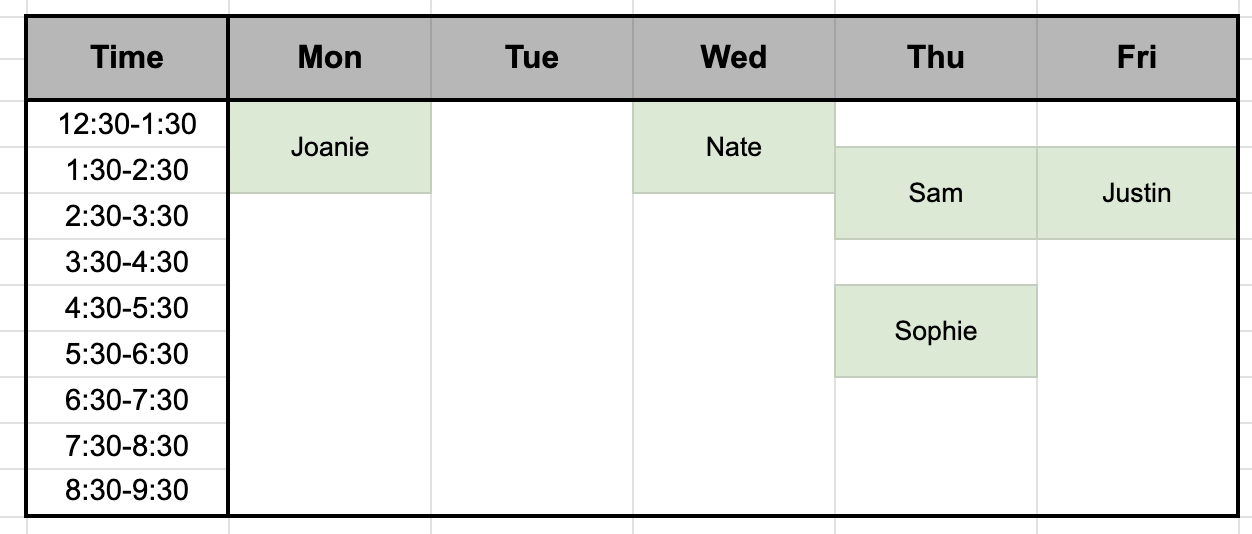Click the Mon column header

tap(330, 57)
